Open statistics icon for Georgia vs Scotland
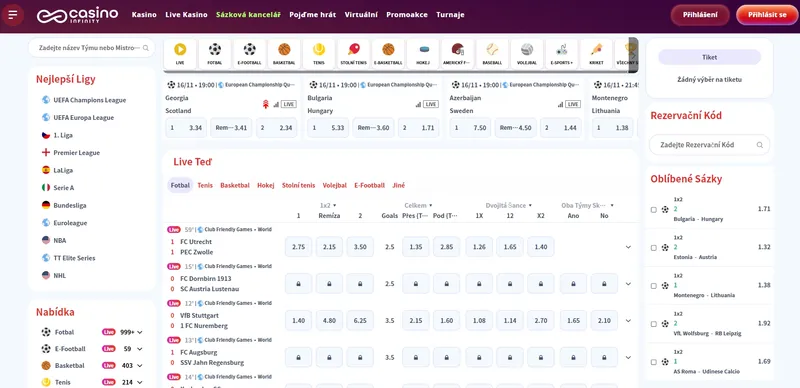This screenshot has height=388, width=800. pos(276,104)
